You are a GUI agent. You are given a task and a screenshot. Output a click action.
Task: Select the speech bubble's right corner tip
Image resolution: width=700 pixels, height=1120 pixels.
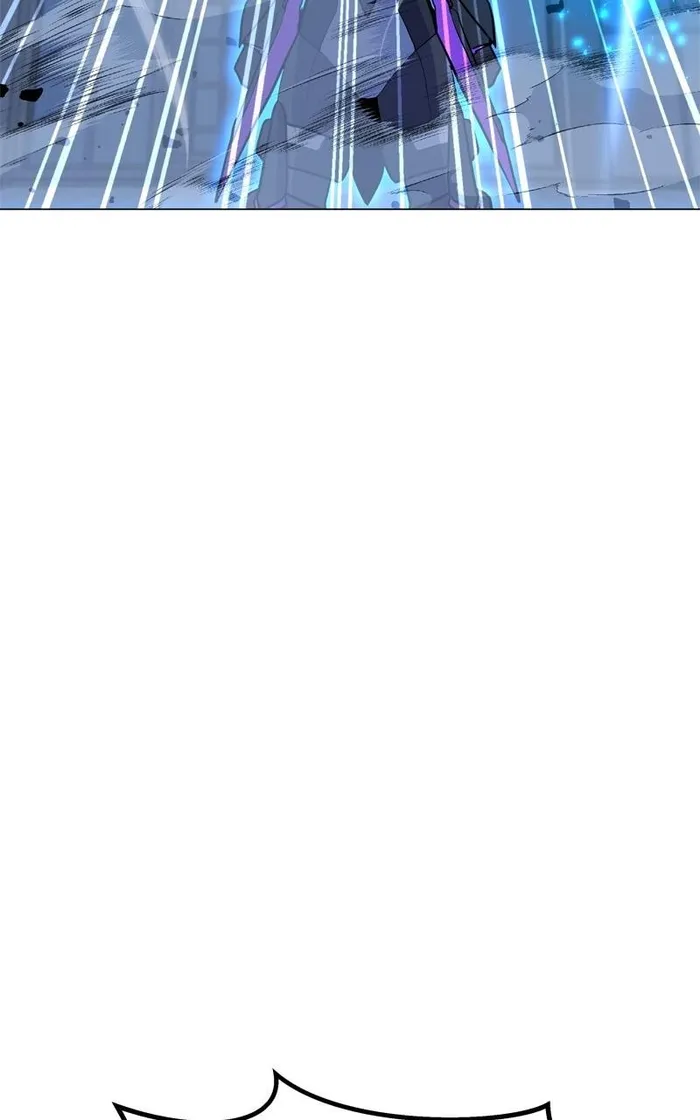tap(549, 1106)
